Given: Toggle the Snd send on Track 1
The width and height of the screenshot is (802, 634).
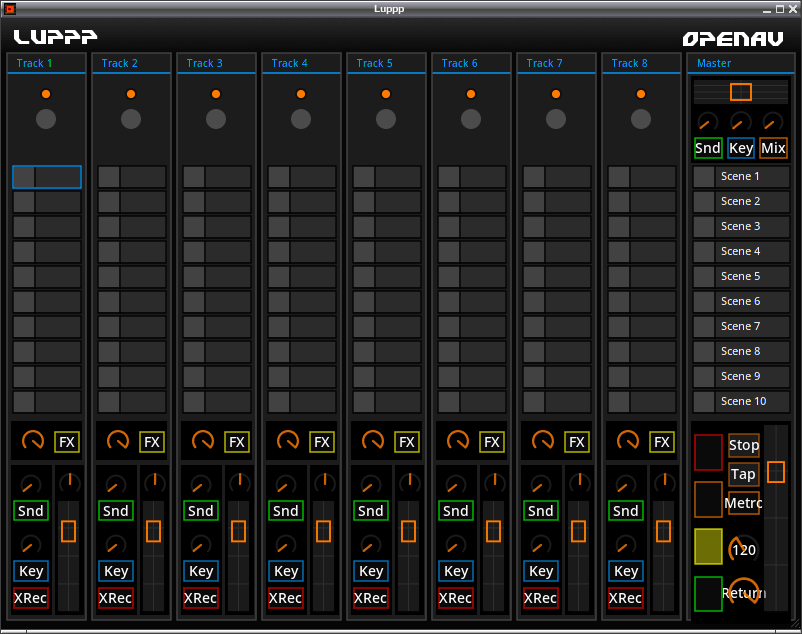Looking at the screenshot, I should click(31, 511).
